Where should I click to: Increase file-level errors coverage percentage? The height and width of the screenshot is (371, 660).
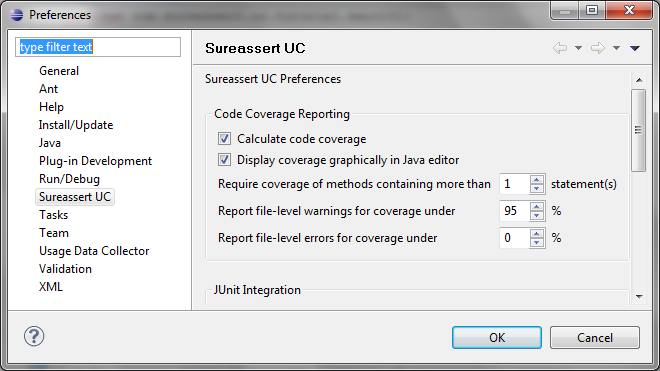(x=537, y=234)
